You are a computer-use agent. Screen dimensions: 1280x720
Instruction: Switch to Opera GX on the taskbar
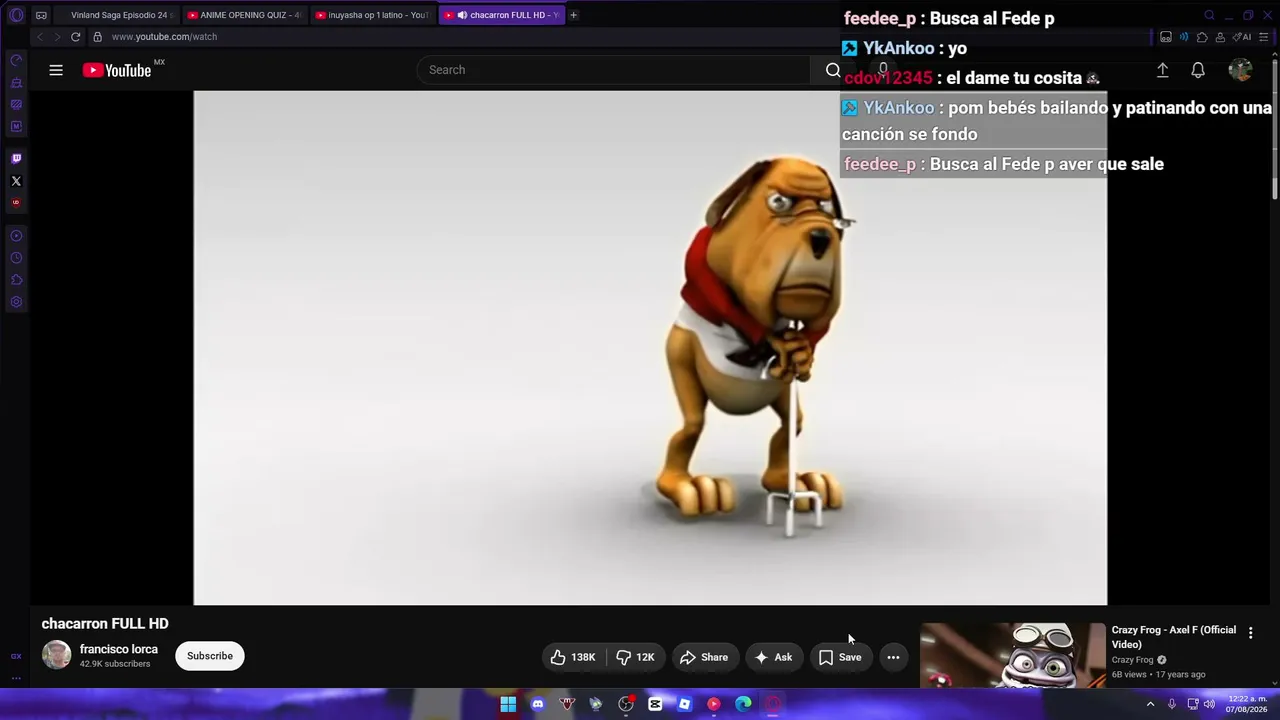tap(773, 704)
